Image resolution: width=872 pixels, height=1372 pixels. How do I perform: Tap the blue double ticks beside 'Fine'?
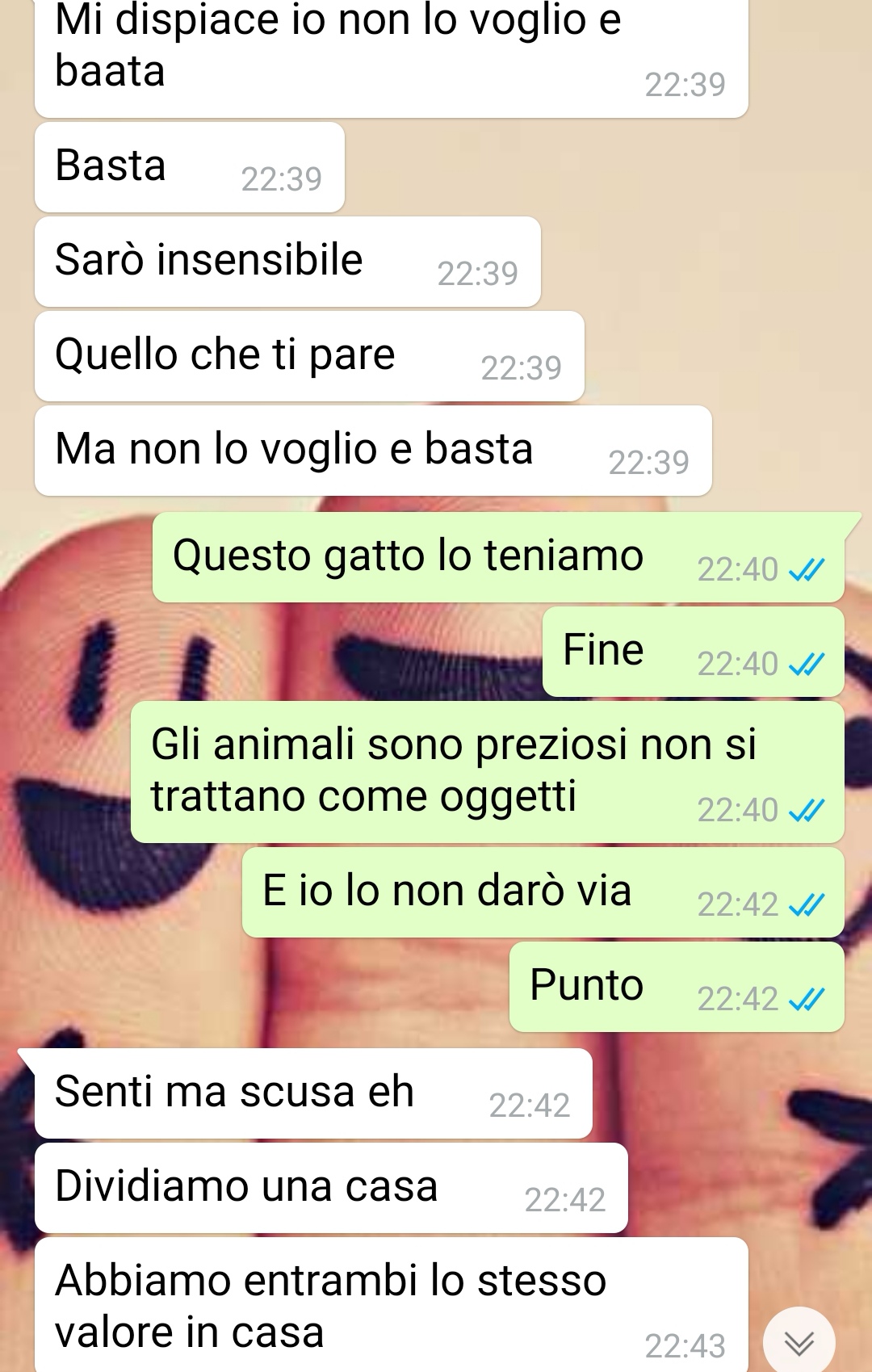(x=807, y=665)
